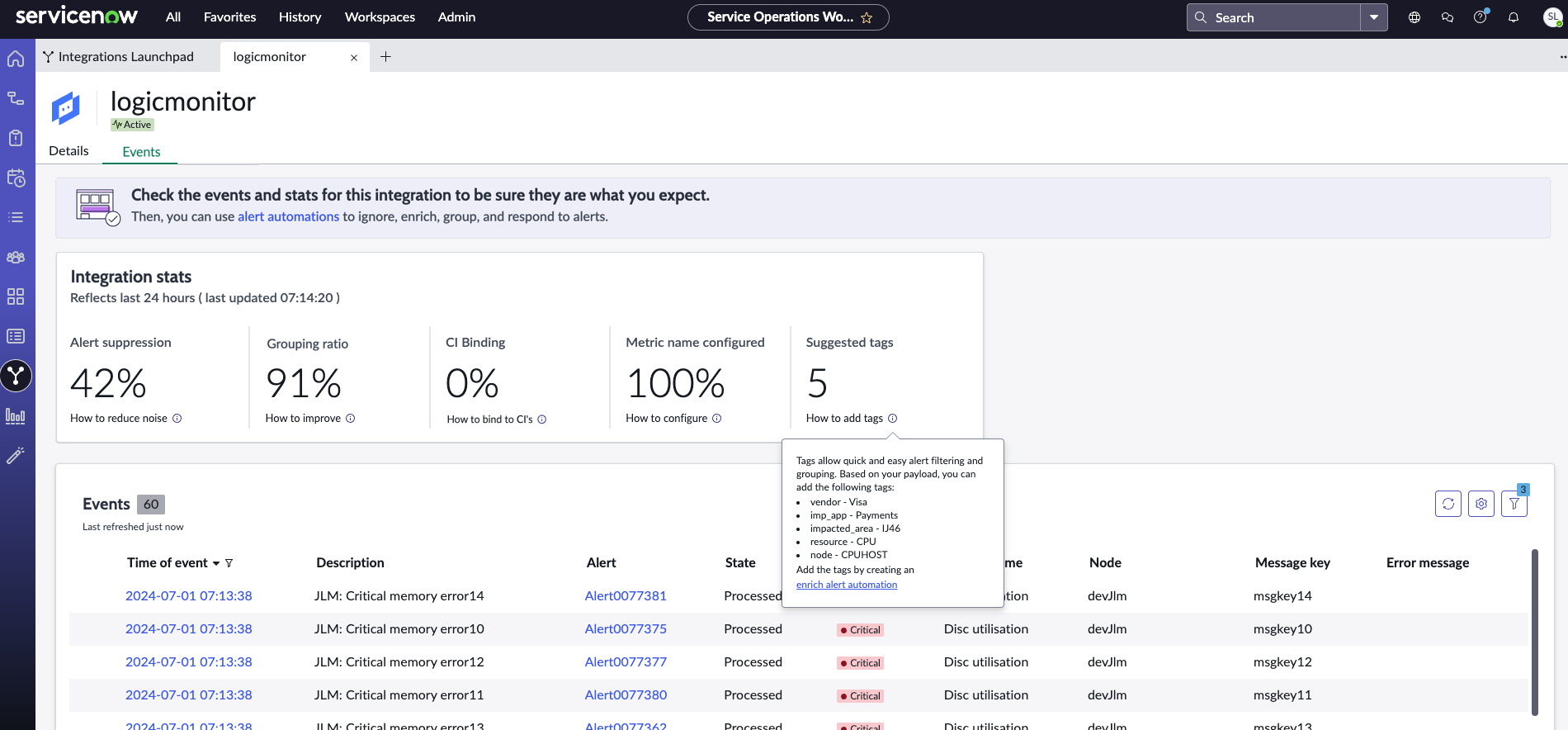
Task: Go to Home in the left sidebar
Action: pyautogui.click(x=16, y=59)
